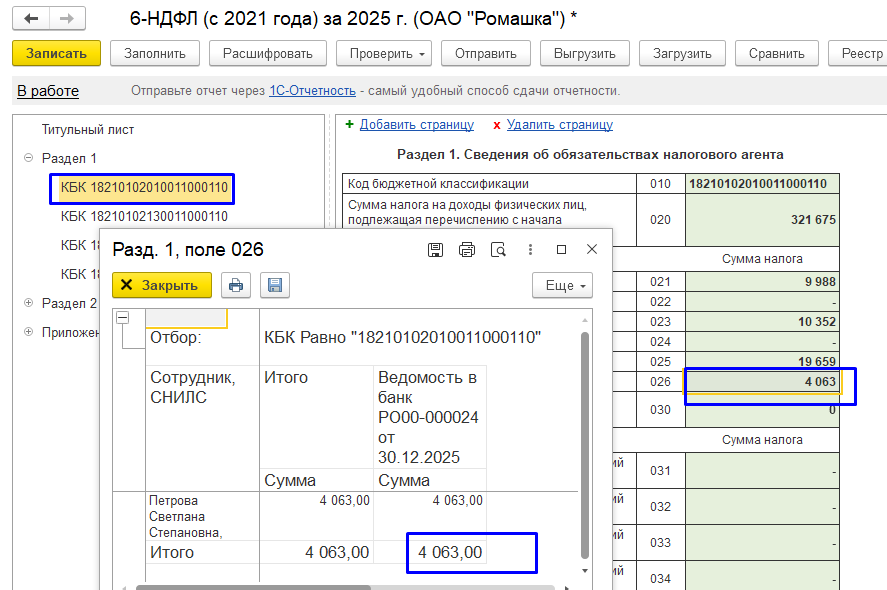Click green plus to add page
This screenshot has height=590, width=887.
point(349,125)
